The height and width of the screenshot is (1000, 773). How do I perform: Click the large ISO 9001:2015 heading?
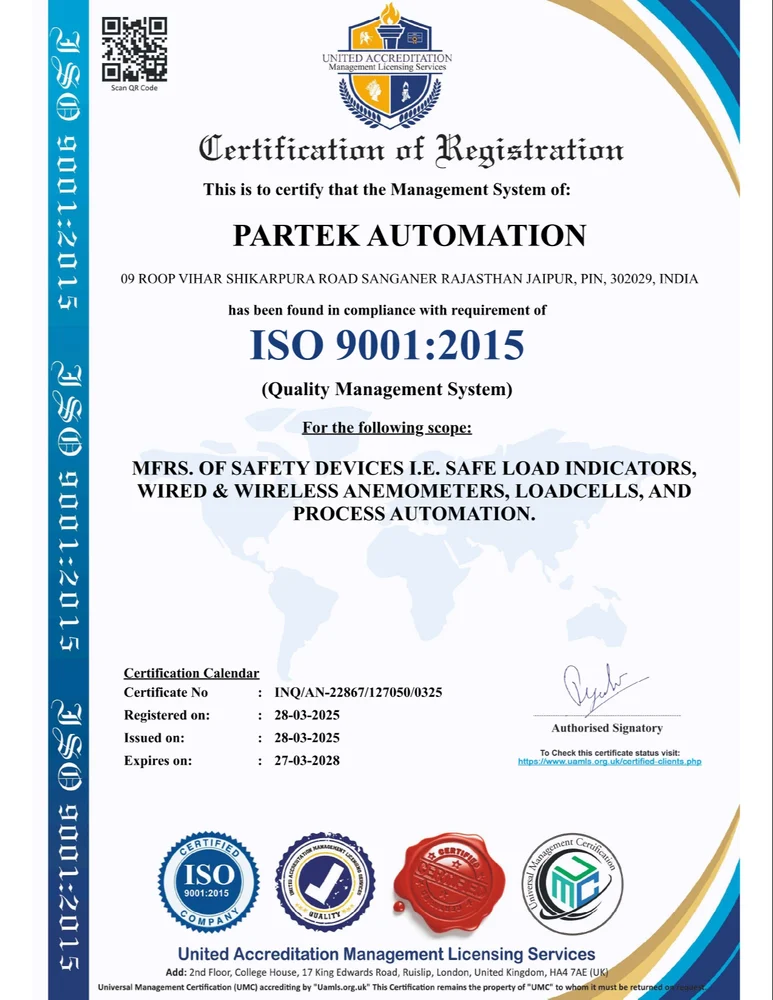tap(387, 345)
